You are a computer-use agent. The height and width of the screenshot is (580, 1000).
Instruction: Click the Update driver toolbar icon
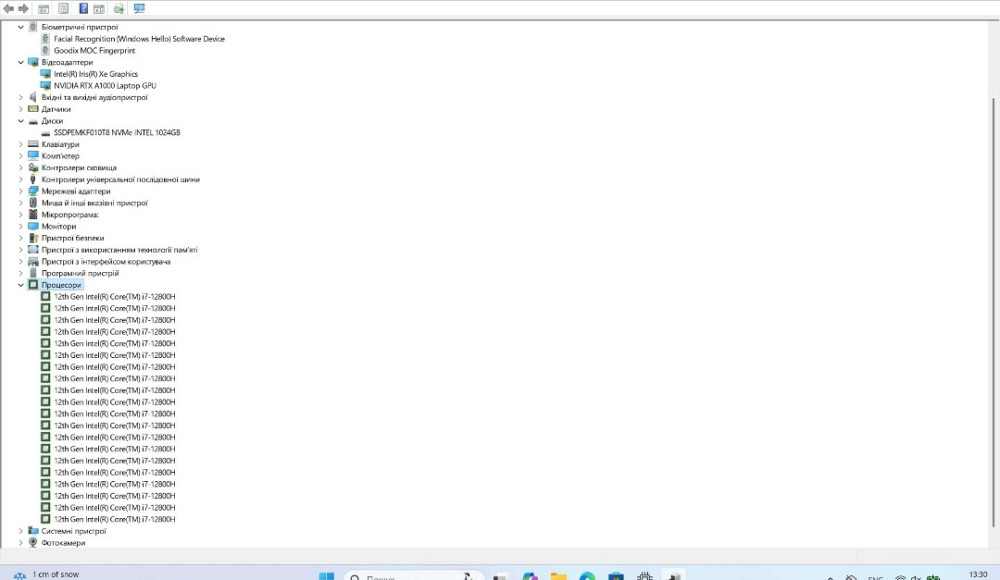pyautogui.click(x=119, y=8)
